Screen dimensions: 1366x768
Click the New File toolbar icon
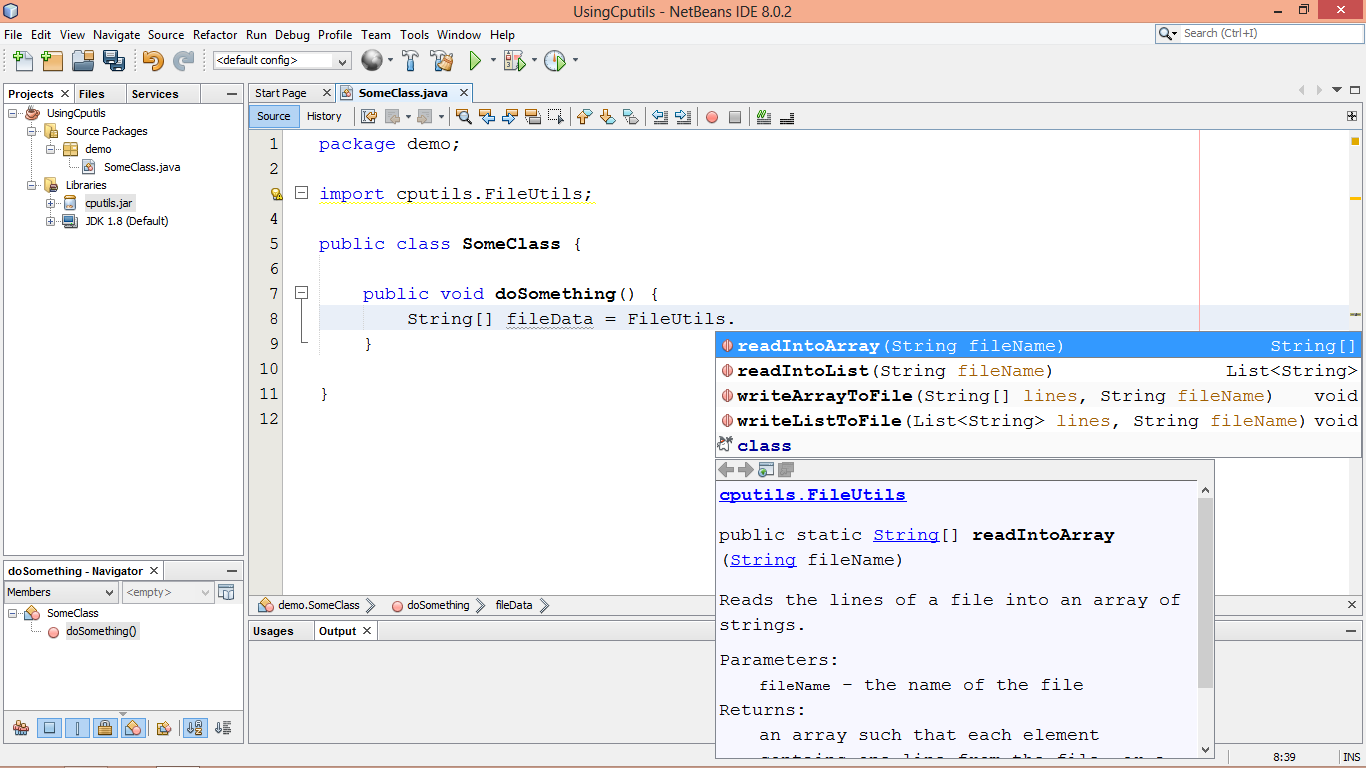point(21,61)
